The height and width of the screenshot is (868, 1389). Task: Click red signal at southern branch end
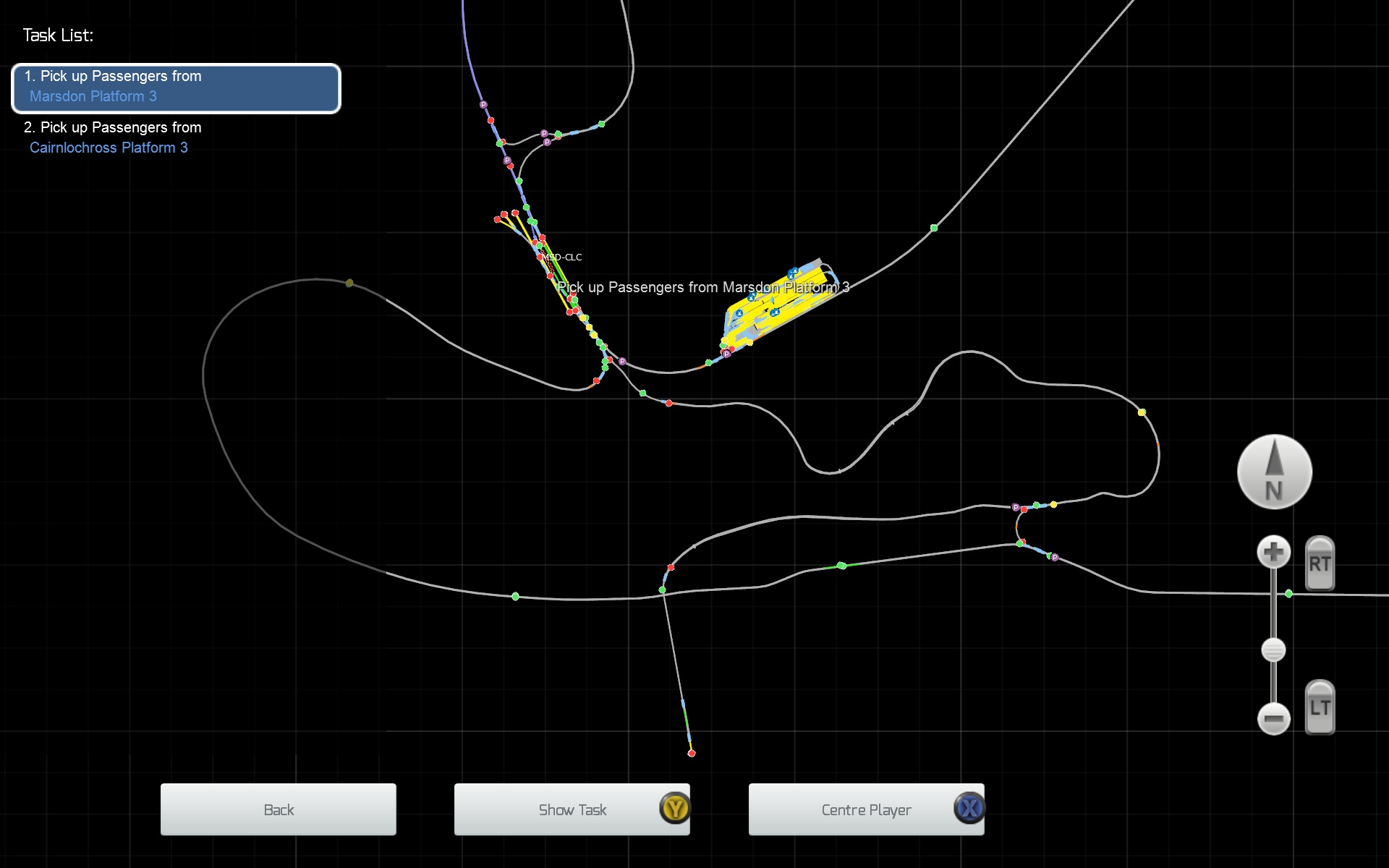pos(692,753)
